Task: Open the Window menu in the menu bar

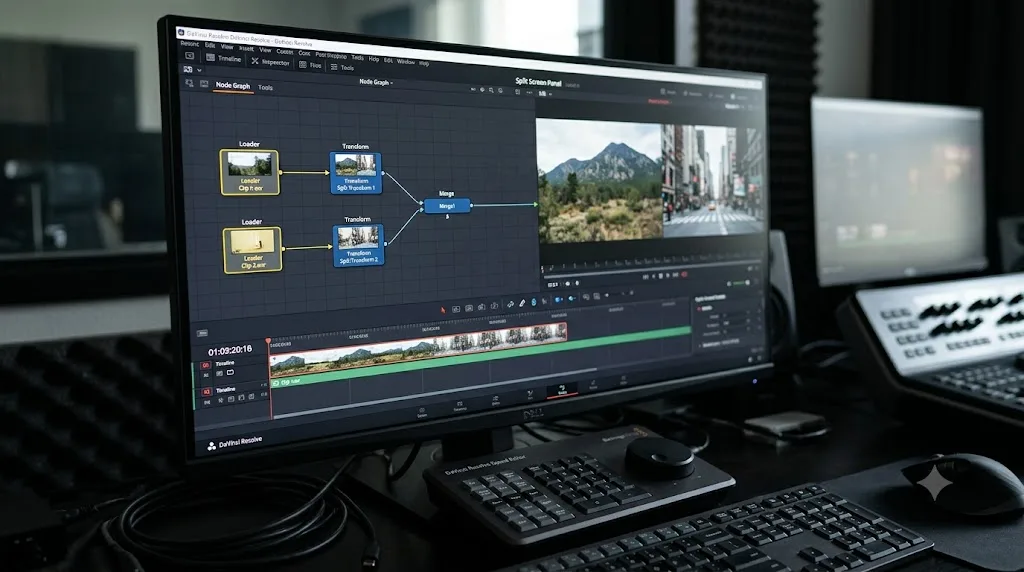Action: pyautogui.click(x=406, y=61)
